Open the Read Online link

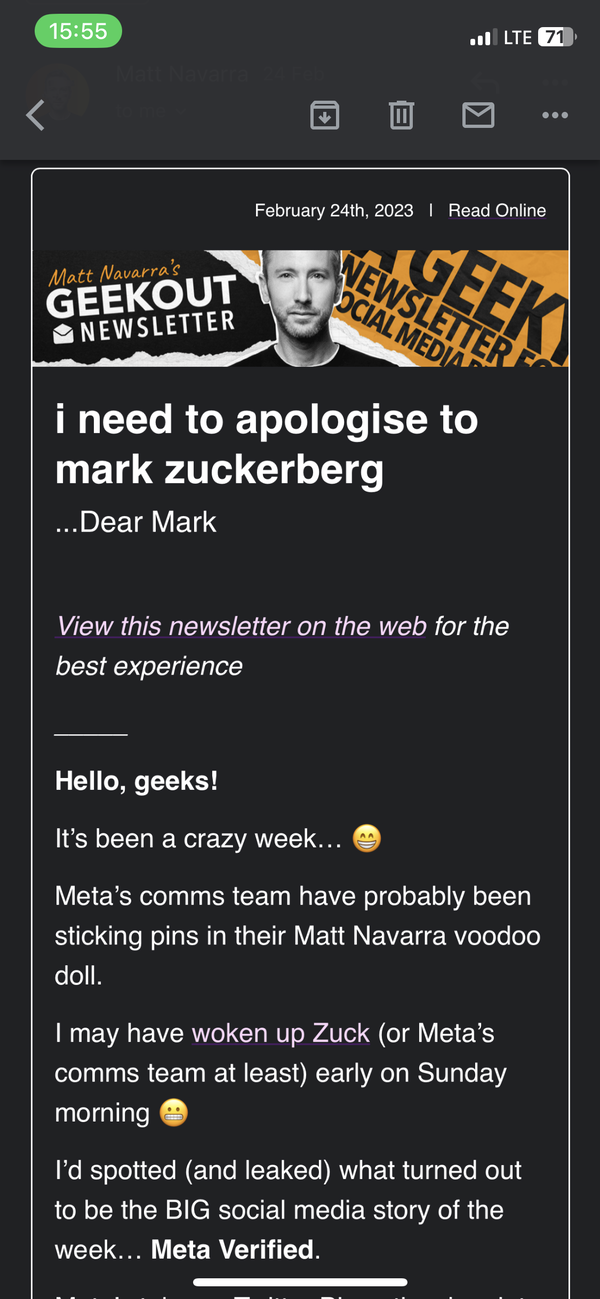tap(497, 210)
